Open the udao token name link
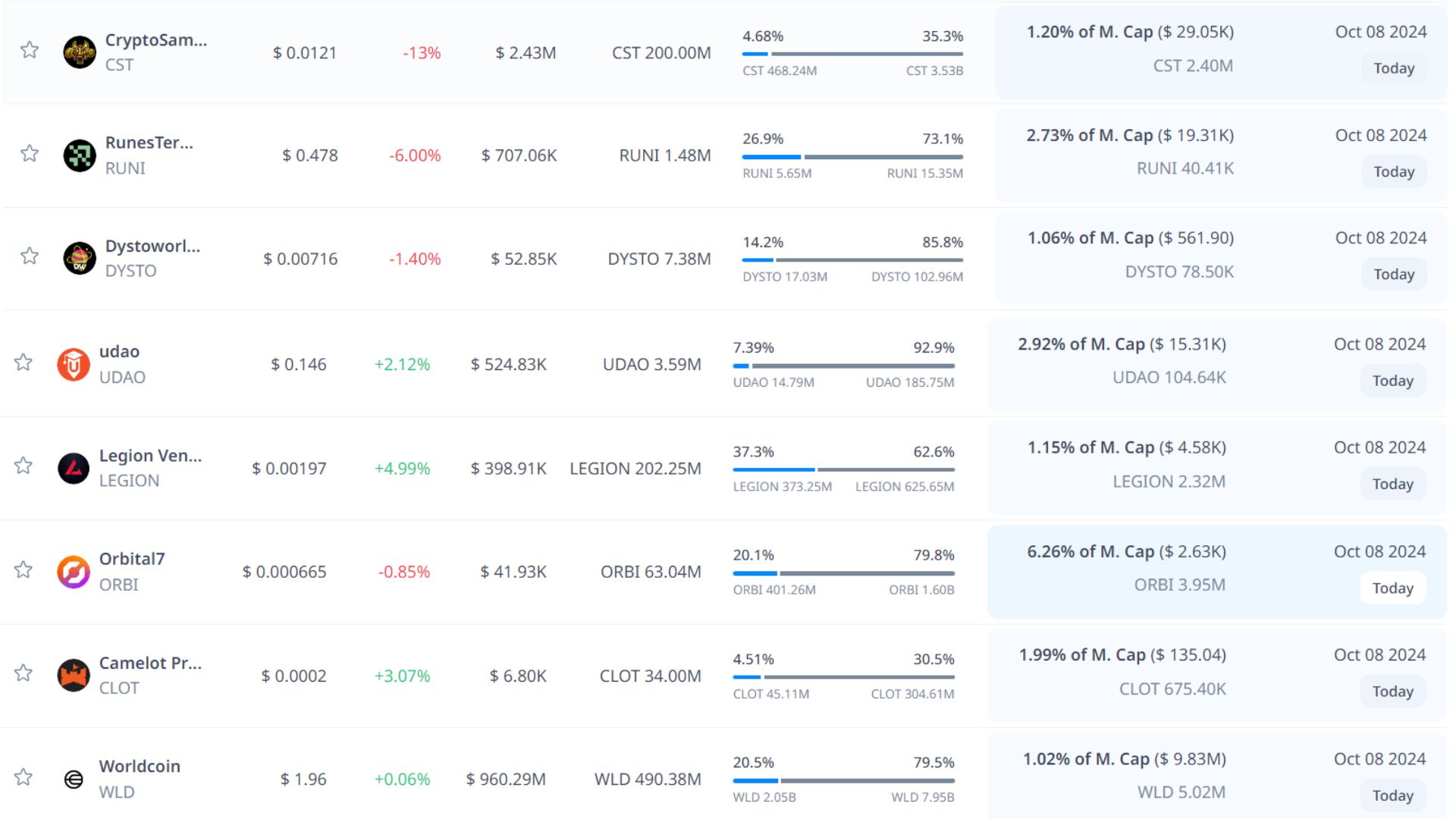1456x819 pixels. pyautogui.click(x=119, y=351)
